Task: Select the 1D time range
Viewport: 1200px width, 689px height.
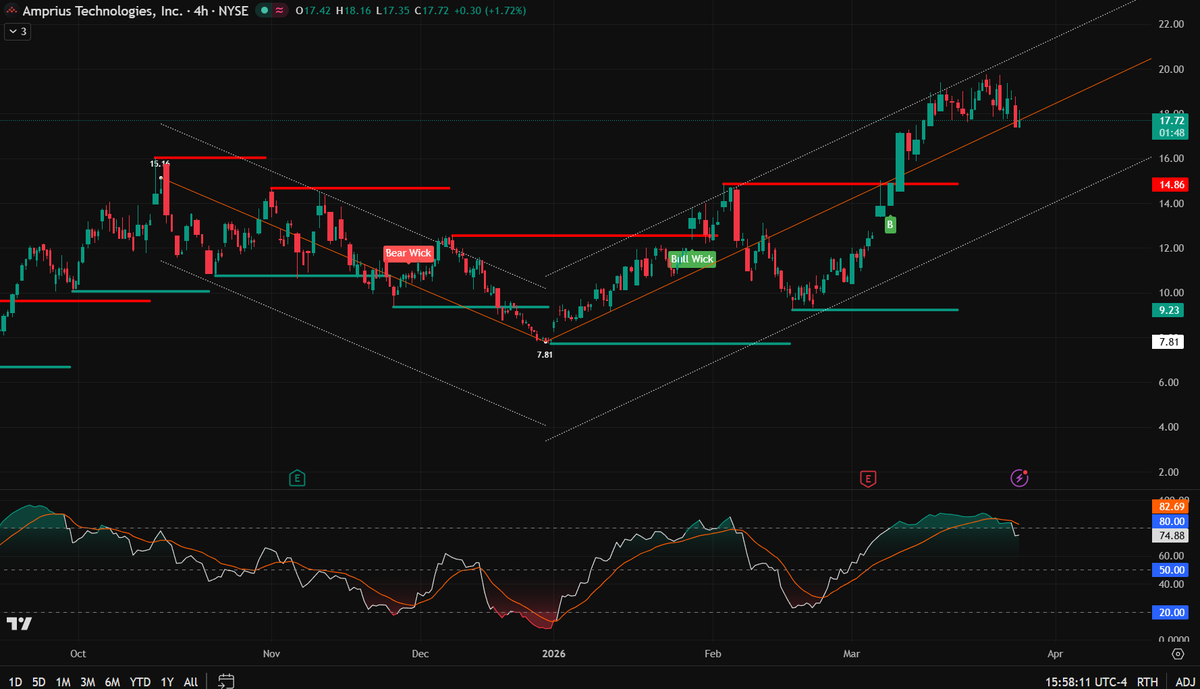Action: tap(15, 681)
